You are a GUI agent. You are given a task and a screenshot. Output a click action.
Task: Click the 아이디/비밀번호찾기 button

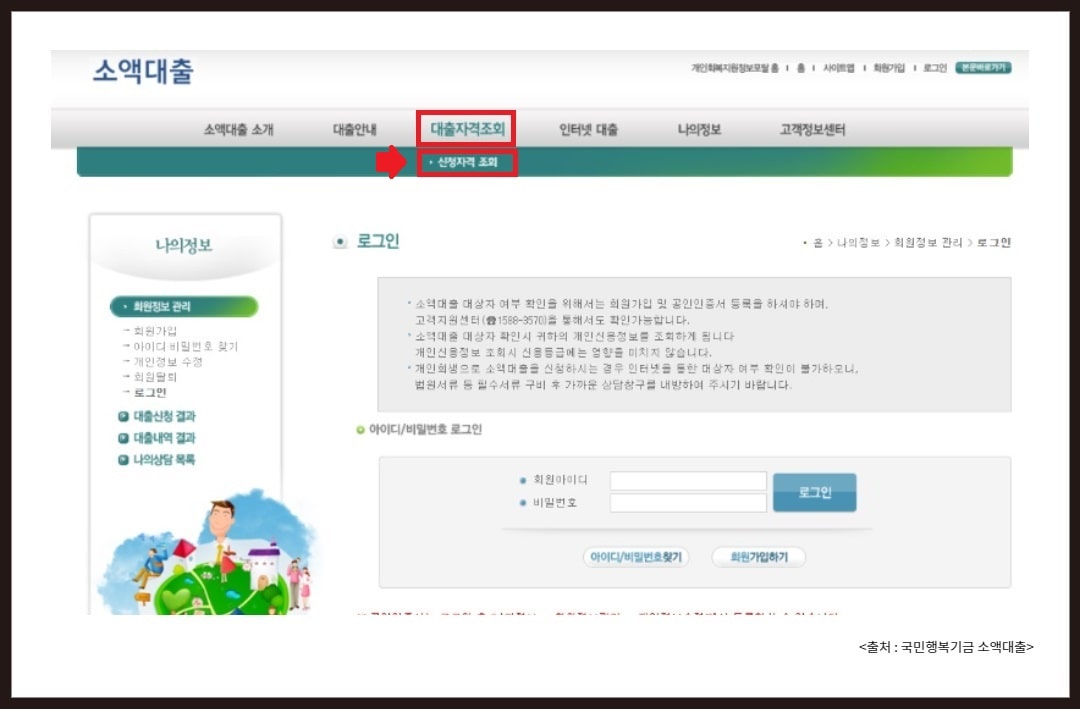click(636, 557)
